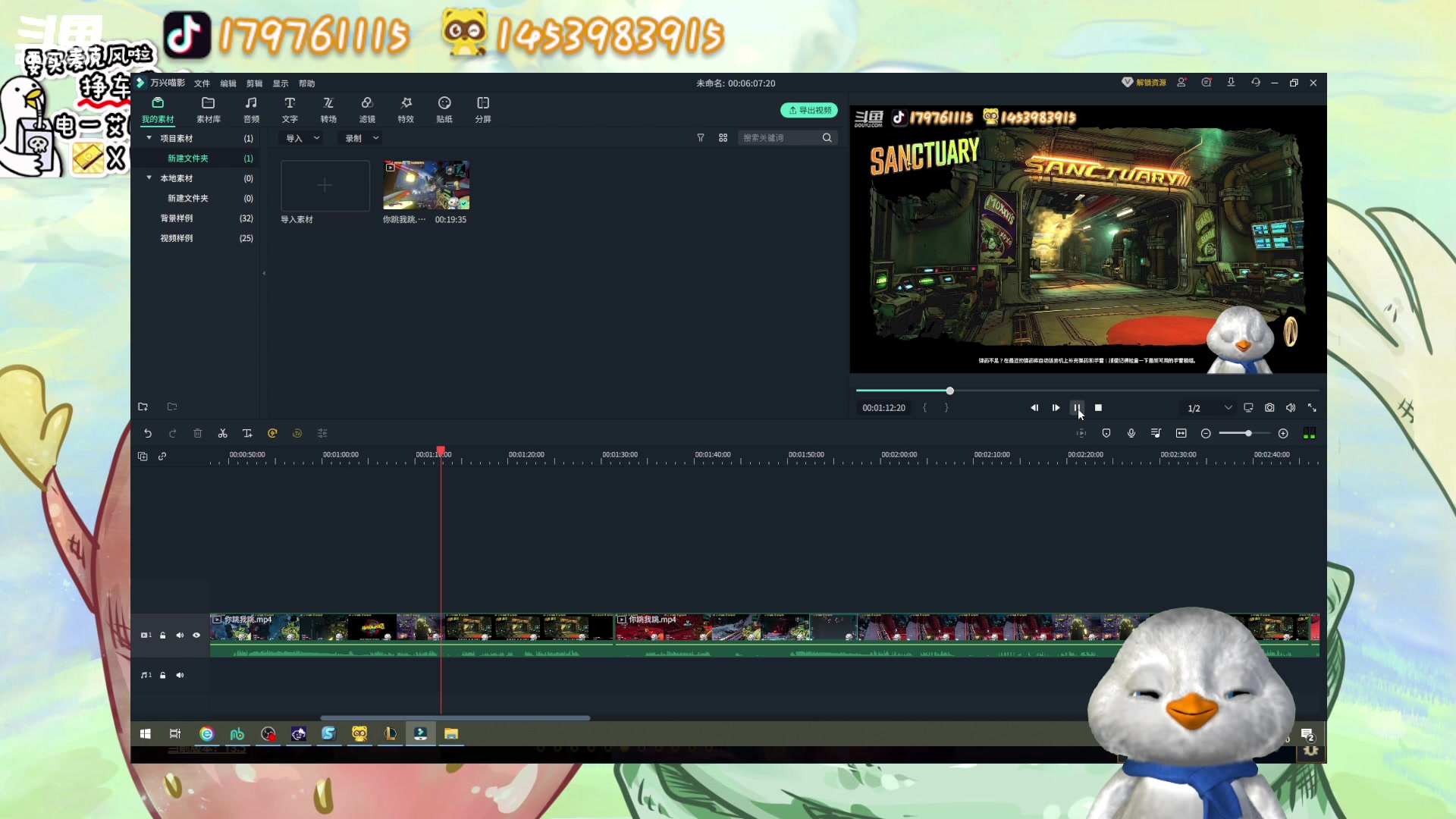This screenshot has width=1456, height=819.
Task: Open the 帮助 menu
Action: 306,83
